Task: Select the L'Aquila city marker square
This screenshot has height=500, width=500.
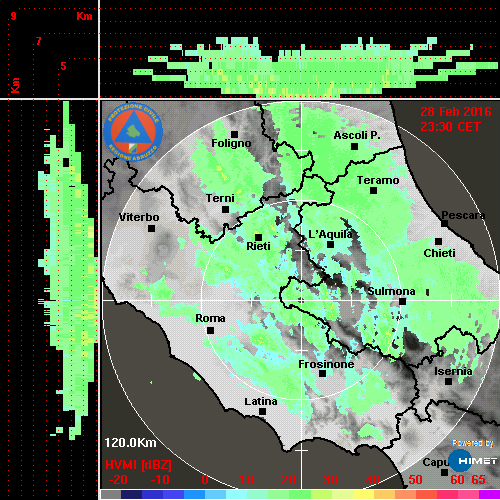Action: pyautogui.click(x=330, y=244)
